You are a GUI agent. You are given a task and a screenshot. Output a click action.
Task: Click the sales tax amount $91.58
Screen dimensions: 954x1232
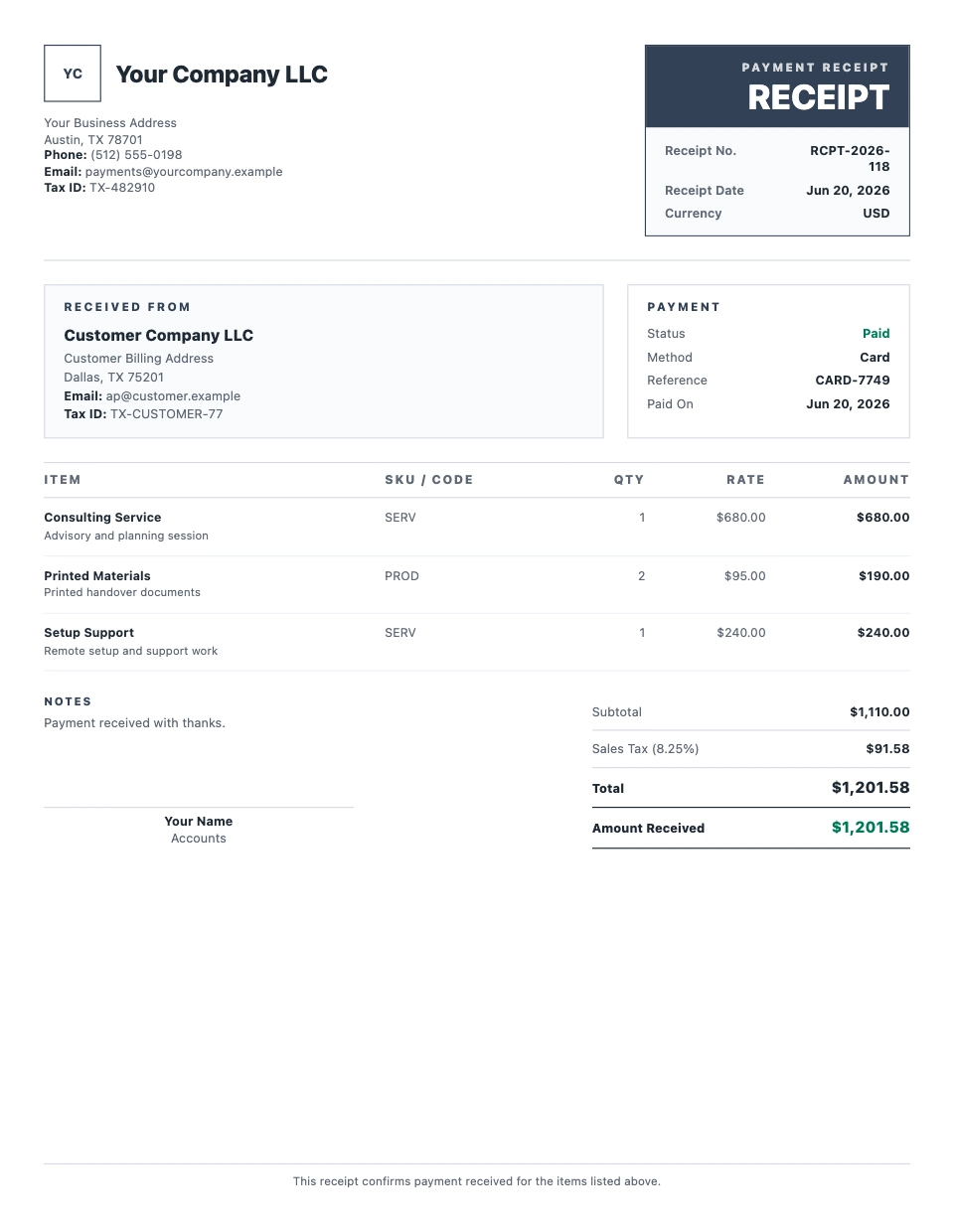coord(887,749)
